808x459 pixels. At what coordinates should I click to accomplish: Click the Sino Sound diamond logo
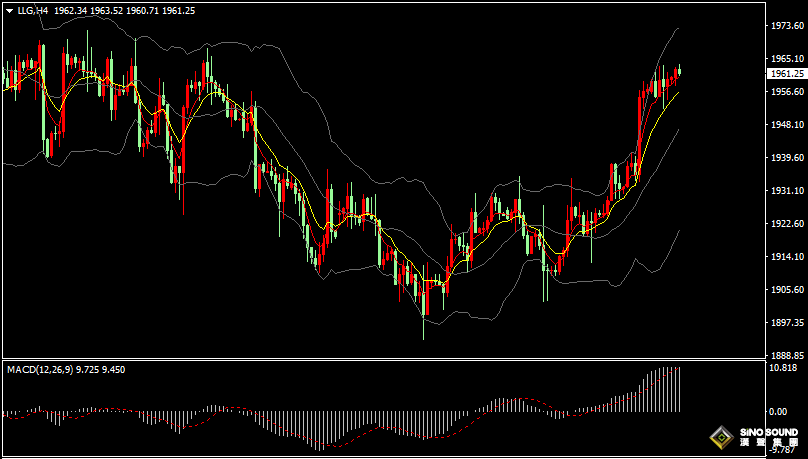pyautogui.click(x=720, y=437)
